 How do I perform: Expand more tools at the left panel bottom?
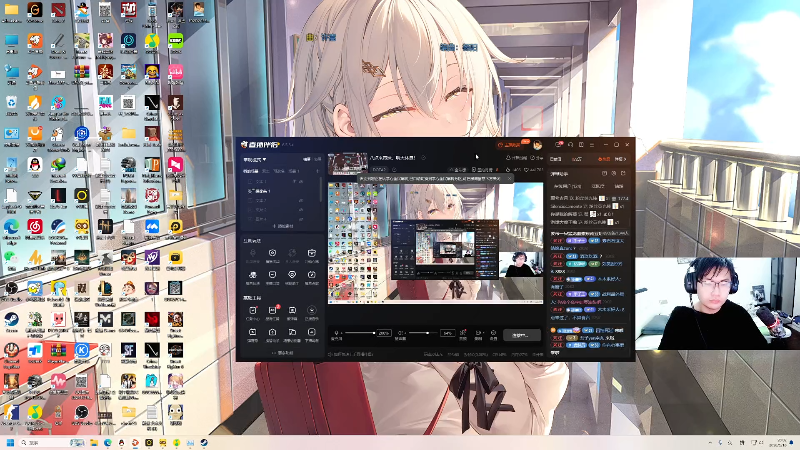pos(282,353)
